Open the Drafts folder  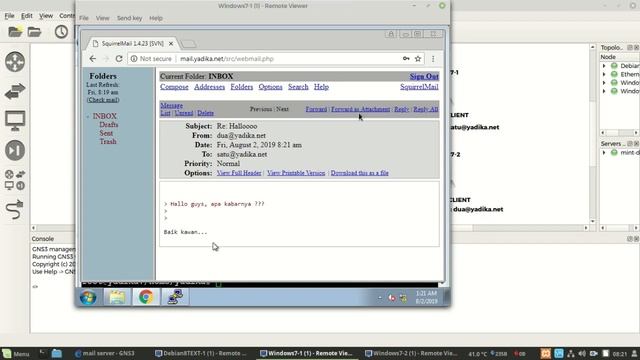point(109,124)
